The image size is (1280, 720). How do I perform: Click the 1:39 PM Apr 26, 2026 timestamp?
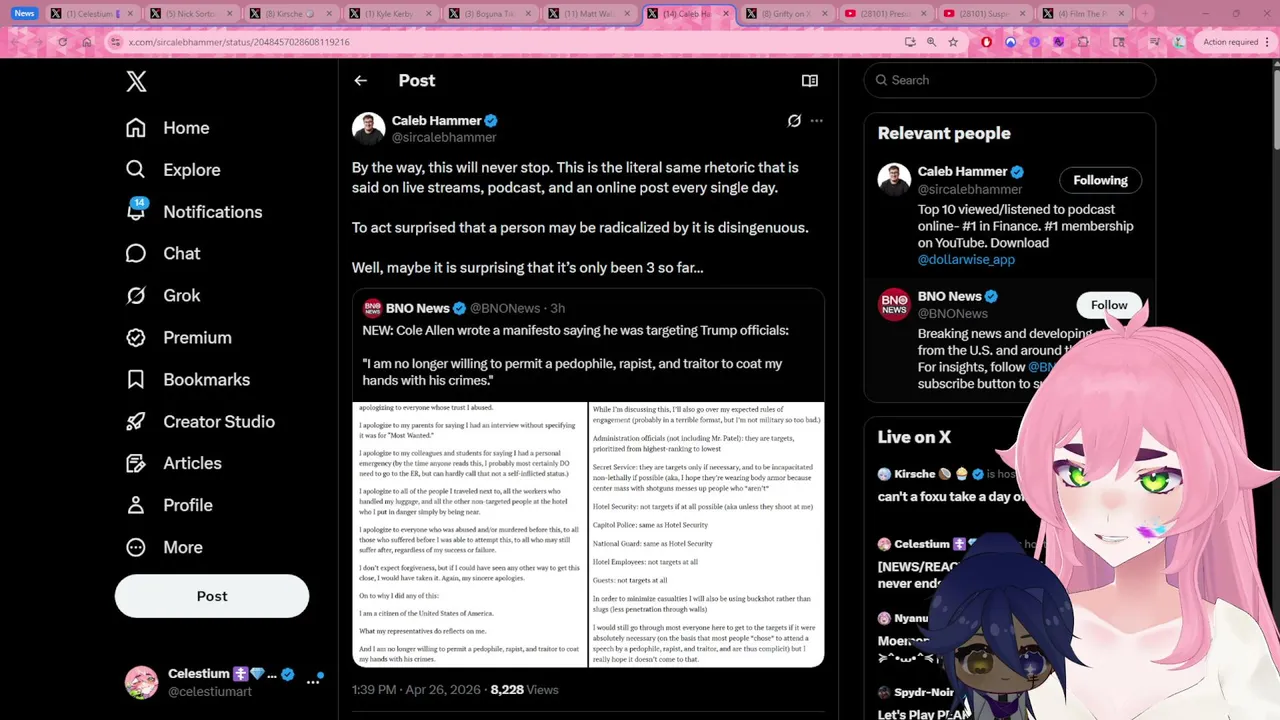point(414,690)
